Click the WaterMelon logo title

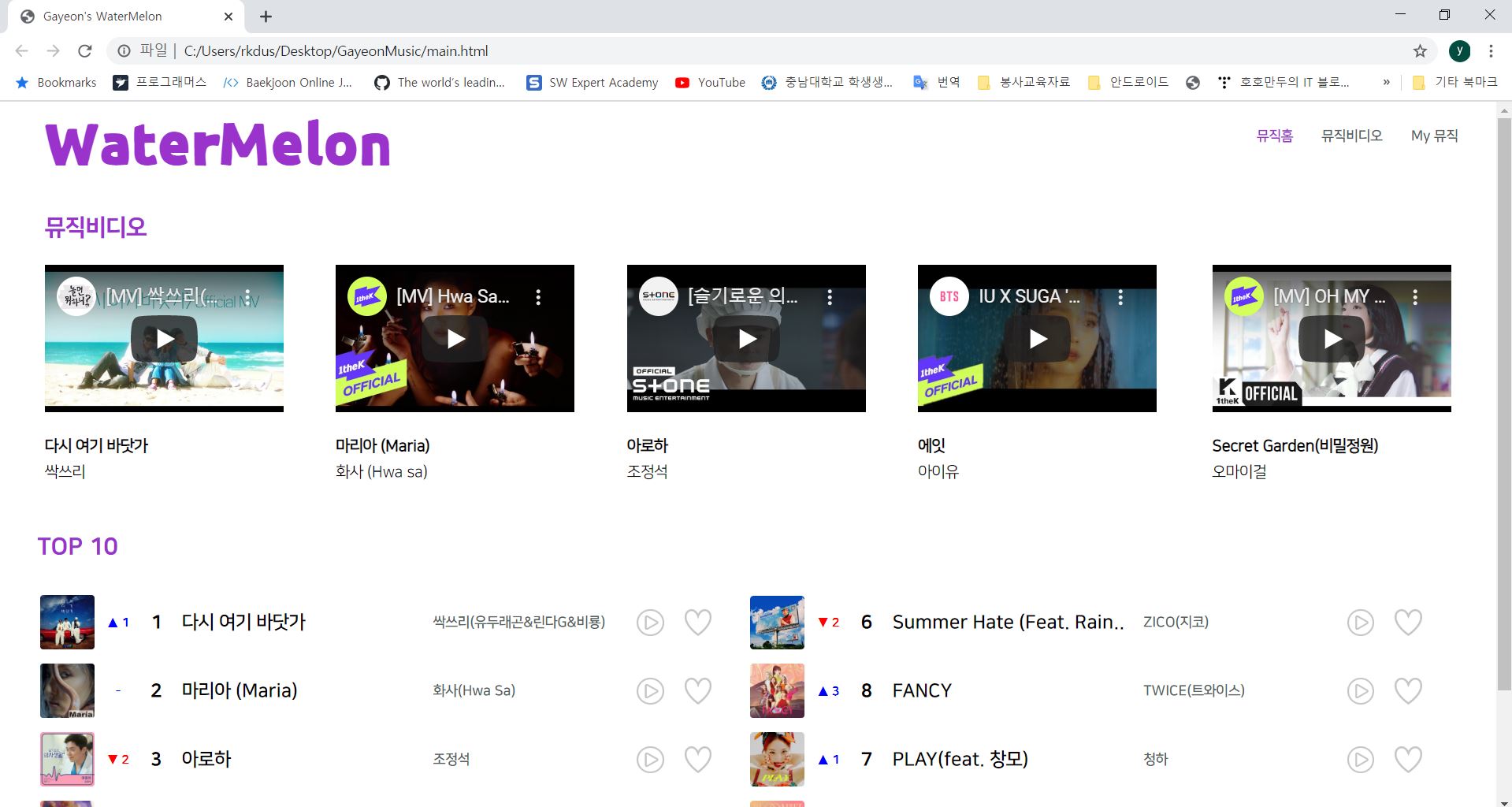click(217, 145)
